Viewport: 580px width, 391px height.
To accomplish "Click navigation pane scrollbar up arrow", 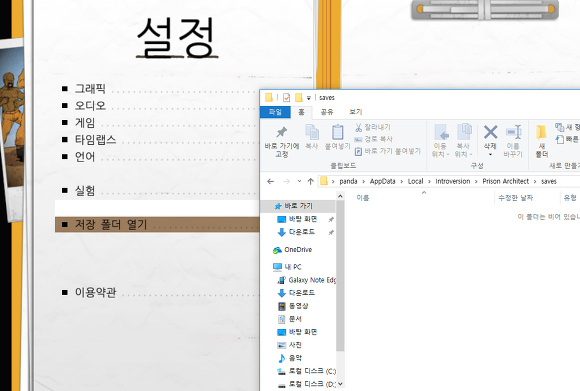I will (x=340, y=196).
